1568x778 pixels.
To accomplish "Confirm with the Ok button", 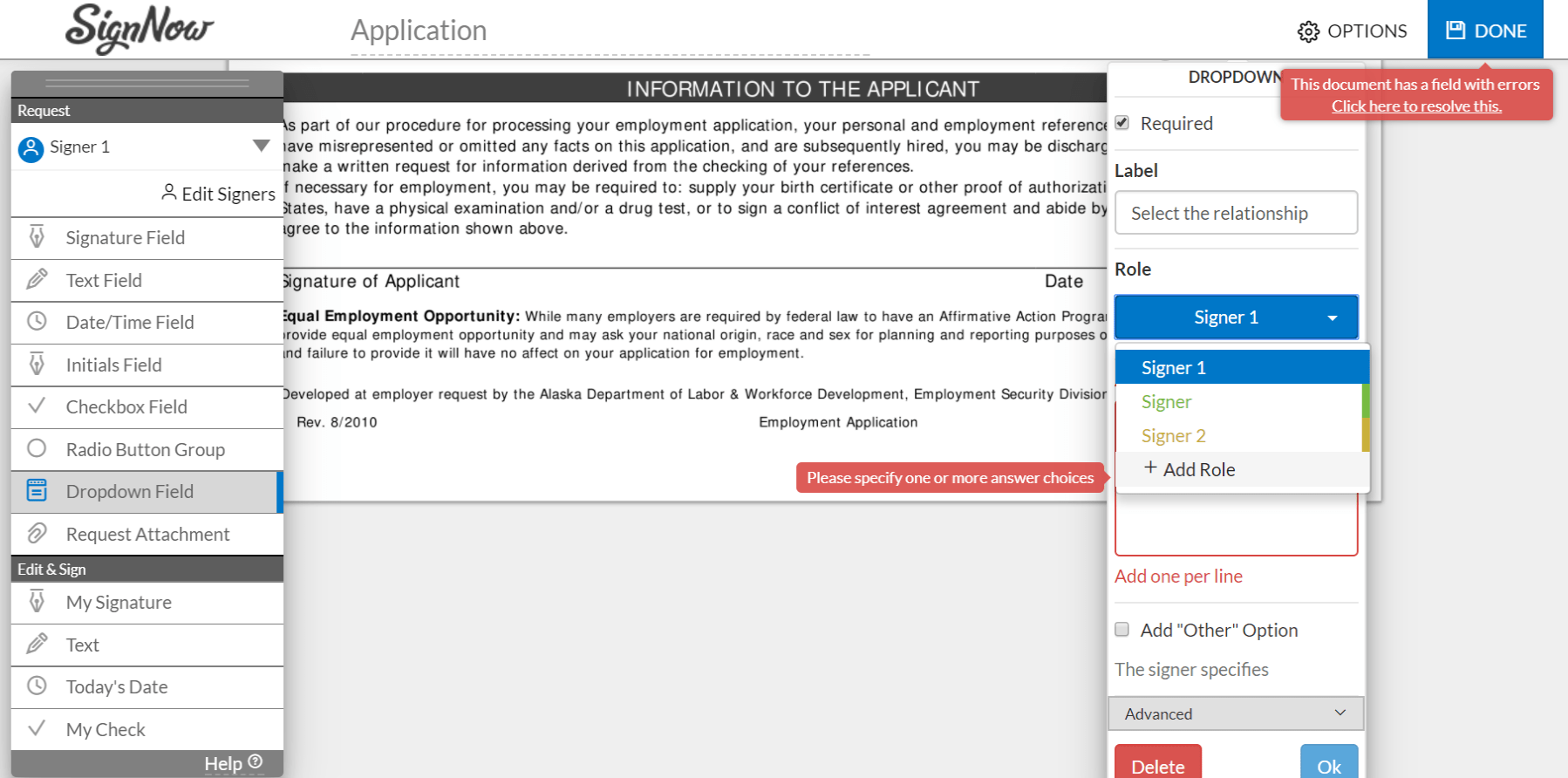I will (x=1329, y=761).
